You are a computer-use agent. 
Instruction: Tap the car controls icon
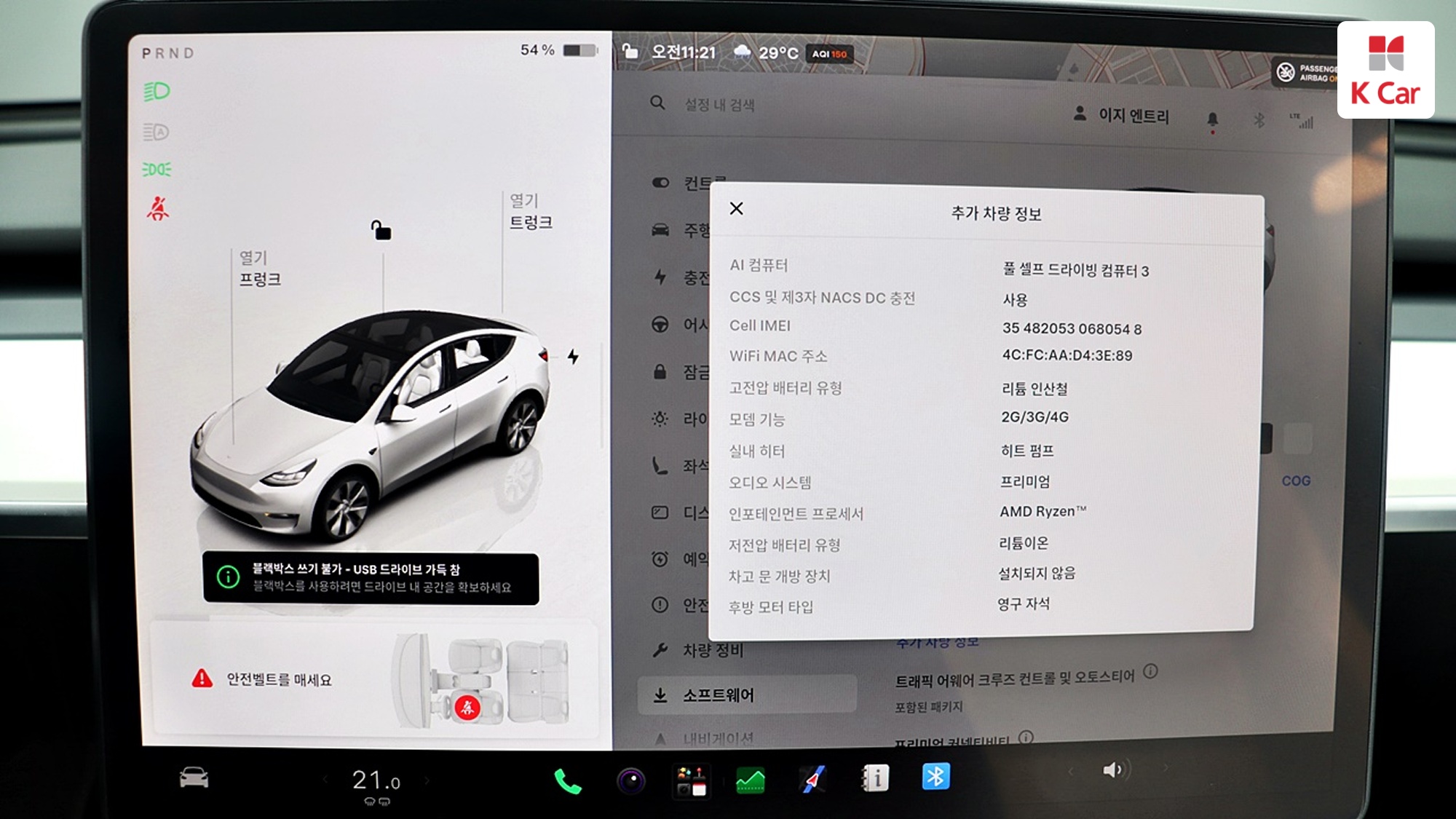click(x=194, y=778)
